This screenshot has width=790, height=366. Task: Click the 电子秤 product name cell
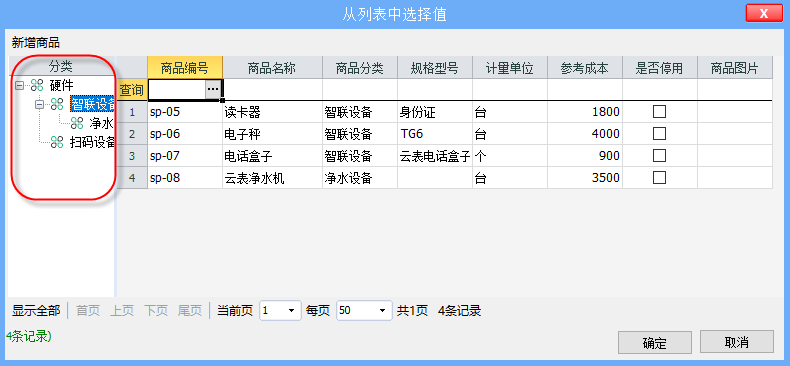(272, 134)
